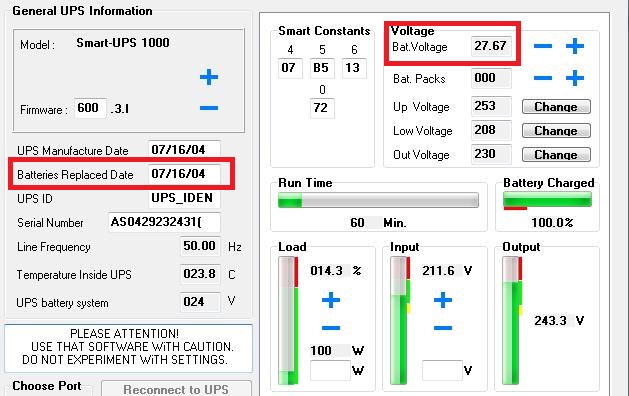This screenshot has width=629, height=396.
Task: Click Change button for Low Voltage
Action: [x=556, y=131]
